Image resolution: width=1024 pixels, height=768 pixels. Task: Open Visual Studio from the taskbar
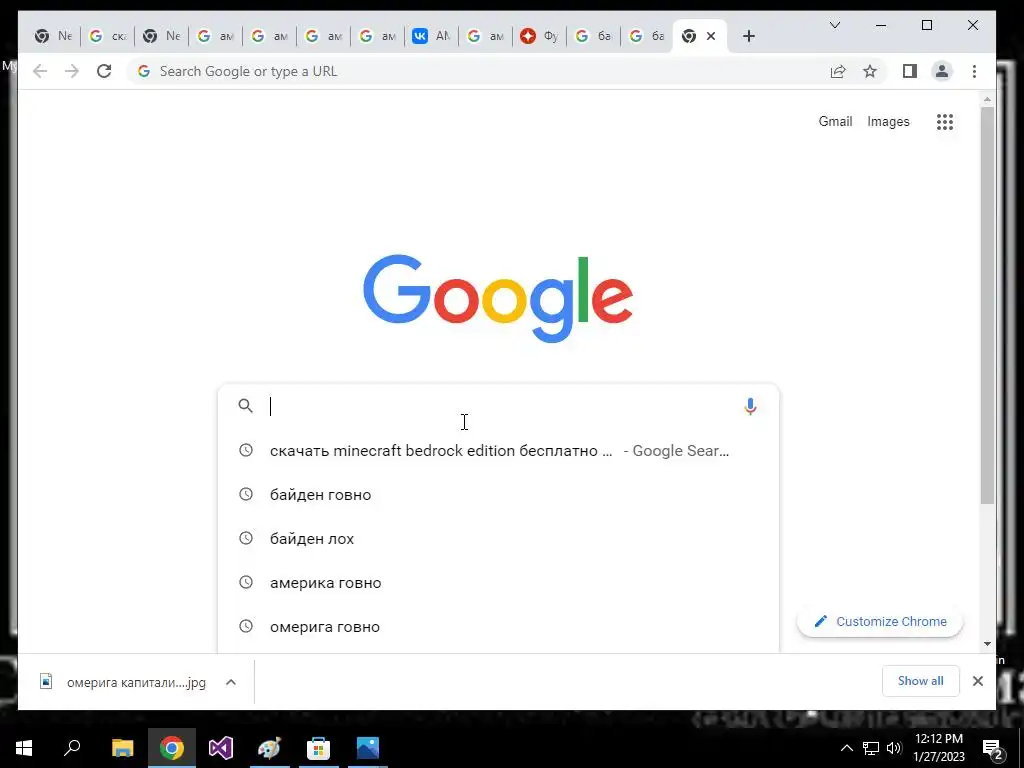(221, 748)
